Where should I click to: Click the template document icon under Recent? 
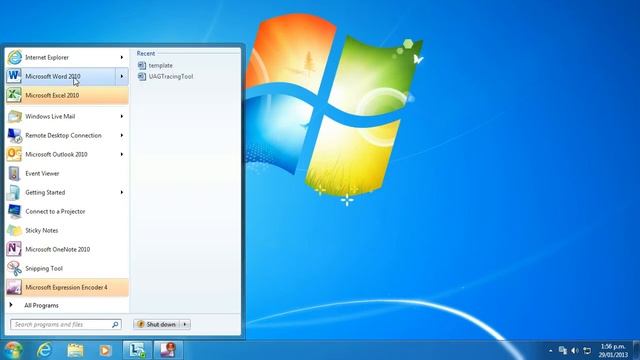(142, 65)
